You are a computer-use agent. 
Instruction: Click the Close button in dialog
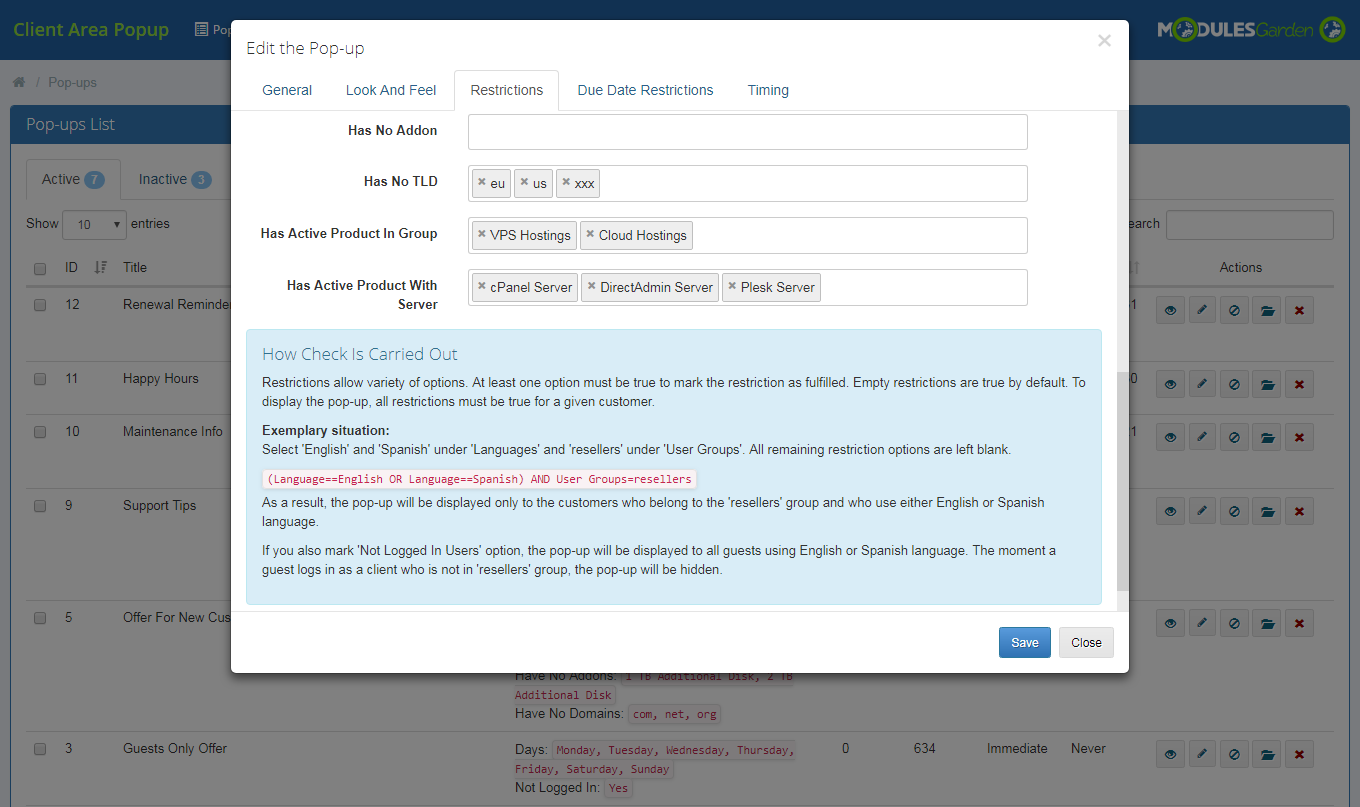coord(1086,643)
